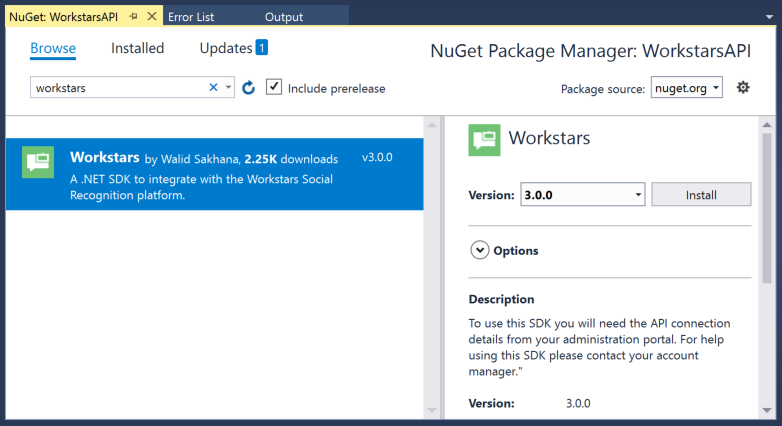Switch to the Browse tab
782x426 pixels.
point(53,48)
